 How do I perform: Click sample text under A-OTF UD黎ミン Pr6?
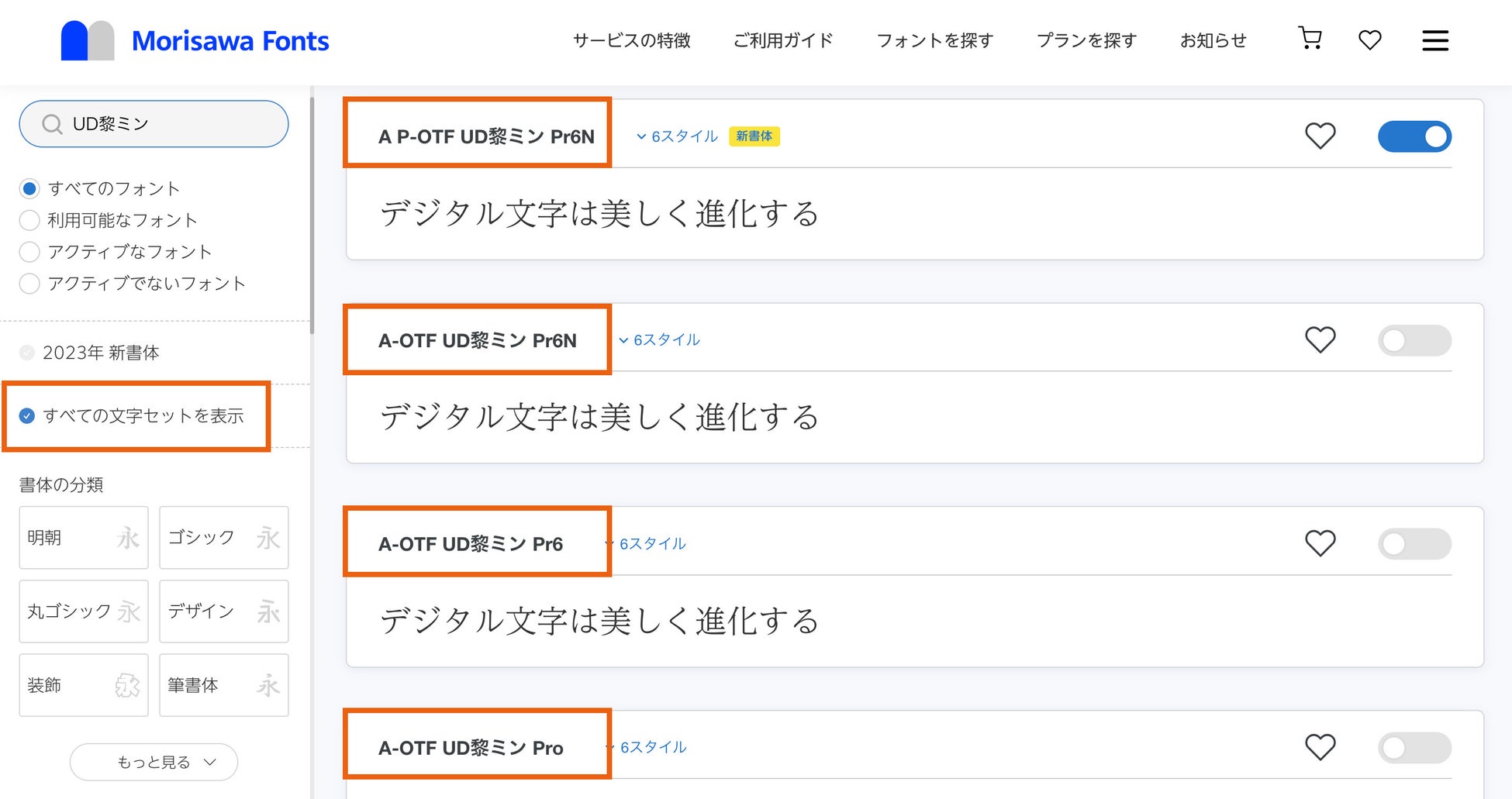599,622
